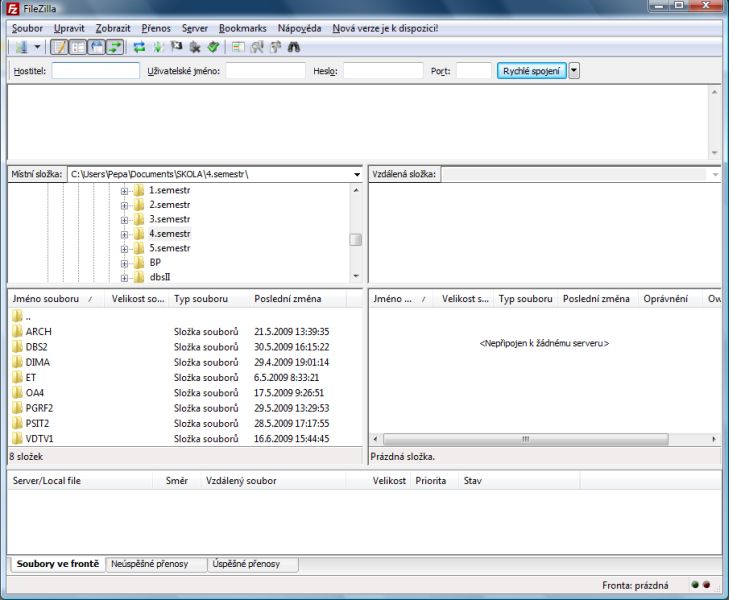Cancel current operation flag icon
729x600 pixels.
click(176, 47)
